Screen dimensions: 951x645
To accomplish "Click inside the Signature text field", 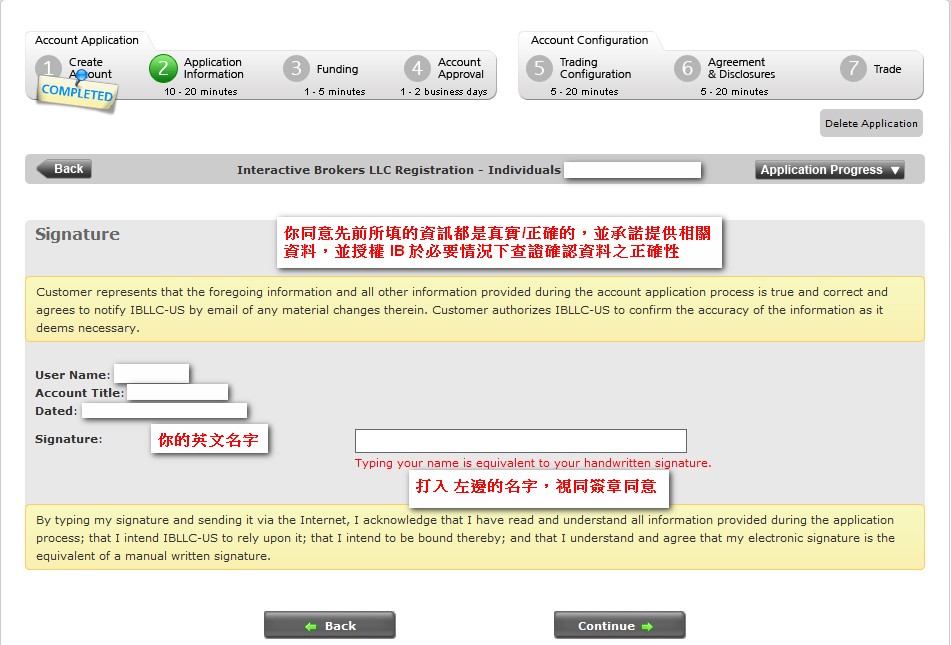I will coord(520,441).
